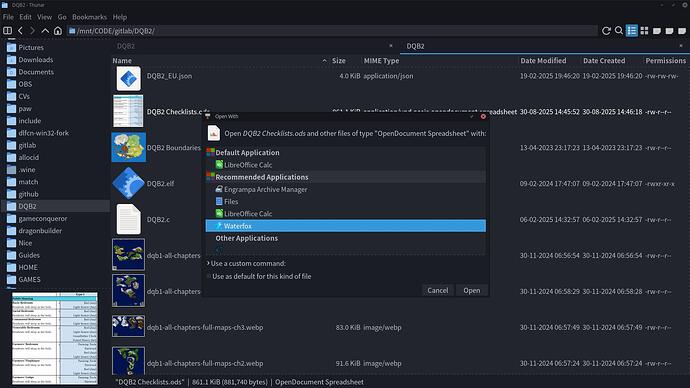The image size is (690, 388).
Task: Open the Help menu
Action: tap(120, 17)
